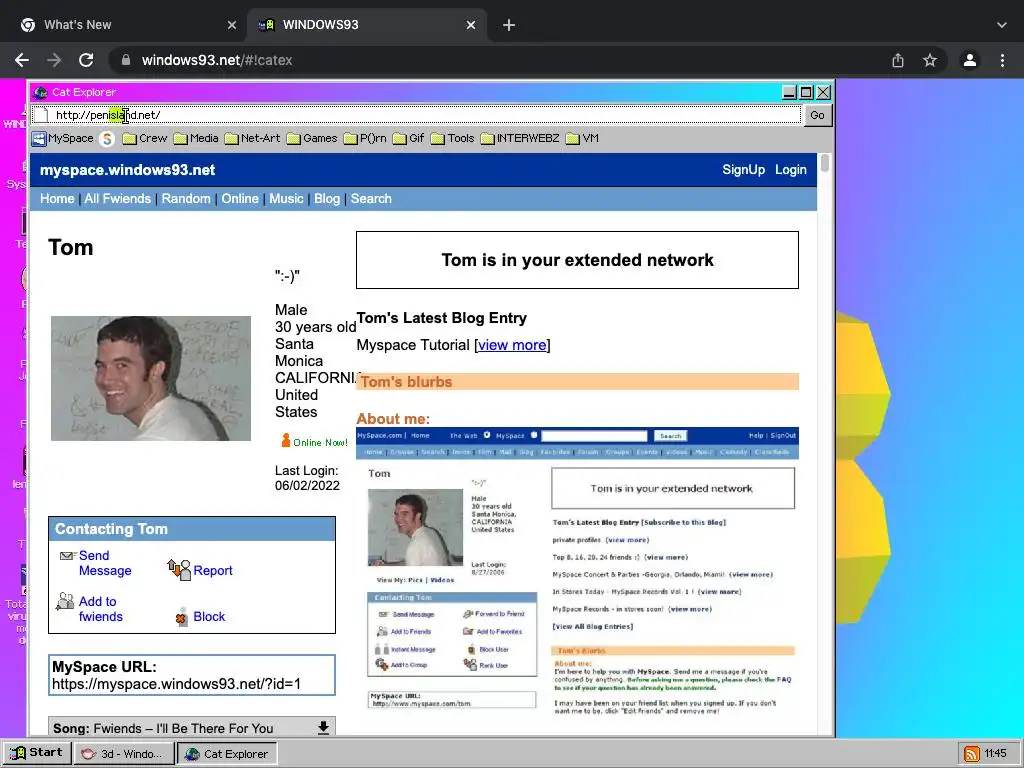
Task: Open the Media bookmarks folder
Action: (x=196, y=138)
